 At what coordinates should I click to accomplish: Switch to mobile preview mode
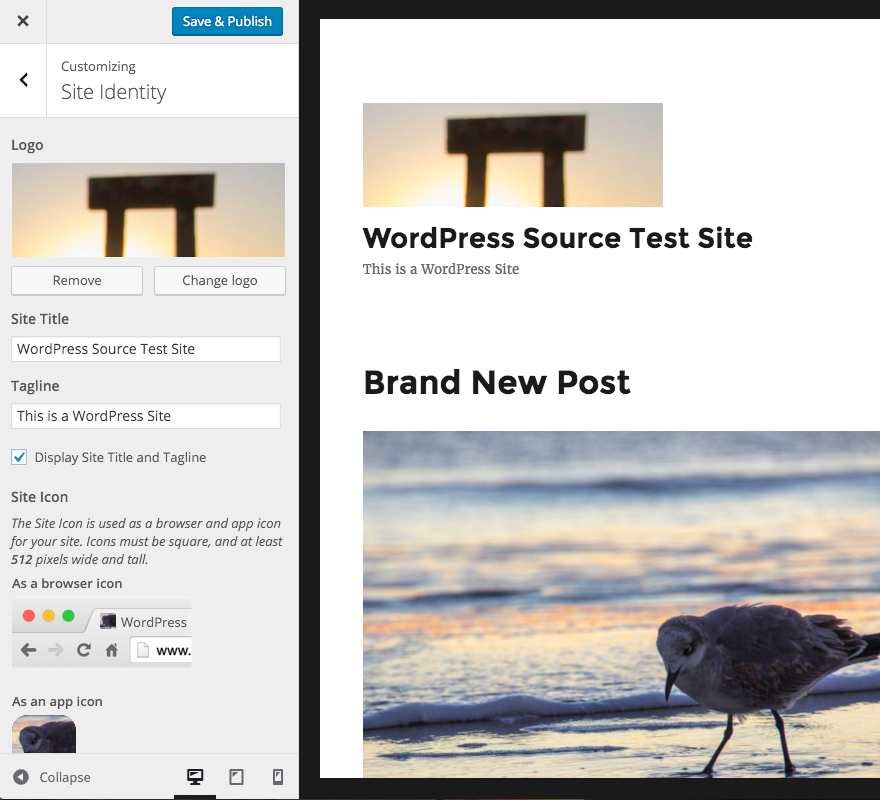[x=278, y=777]
